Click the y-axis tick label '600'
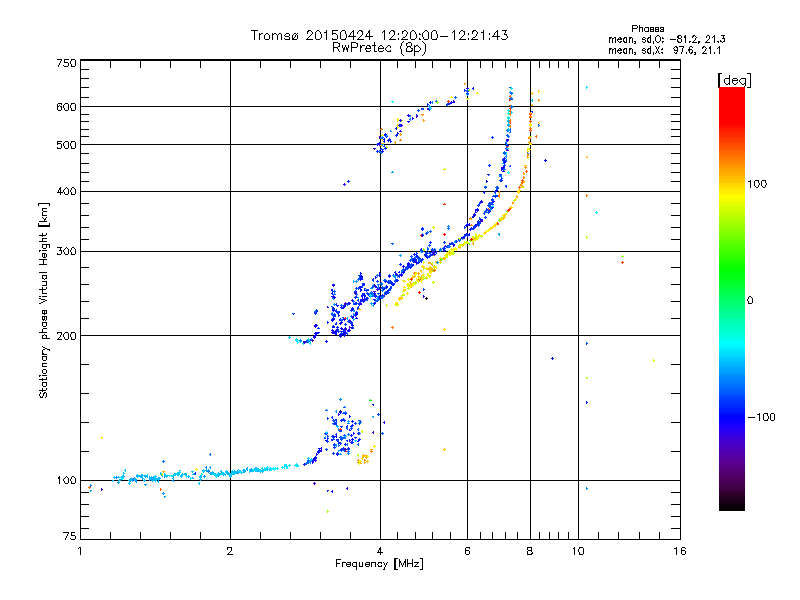Screen dimensions: 800x600 click(66, 107)
